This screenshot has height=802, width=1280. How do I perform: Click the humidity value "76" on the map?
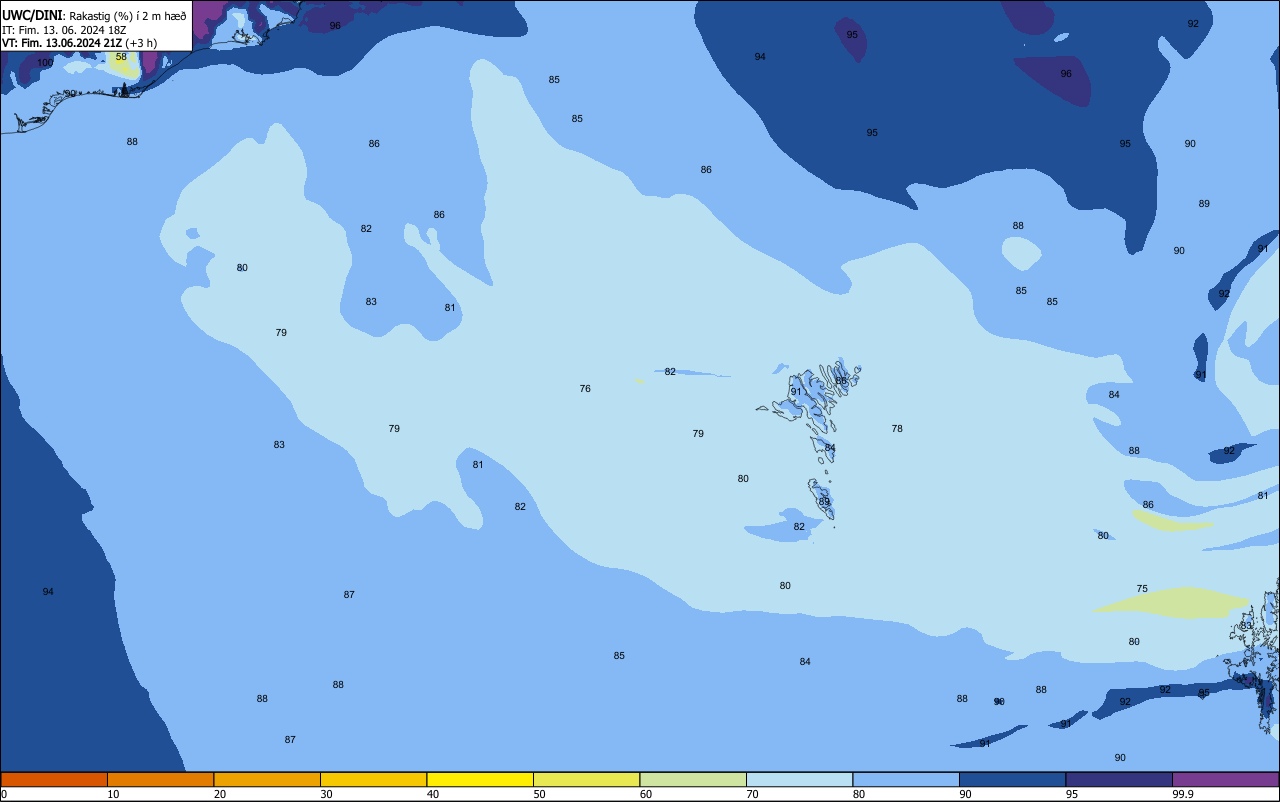point(585,389)
